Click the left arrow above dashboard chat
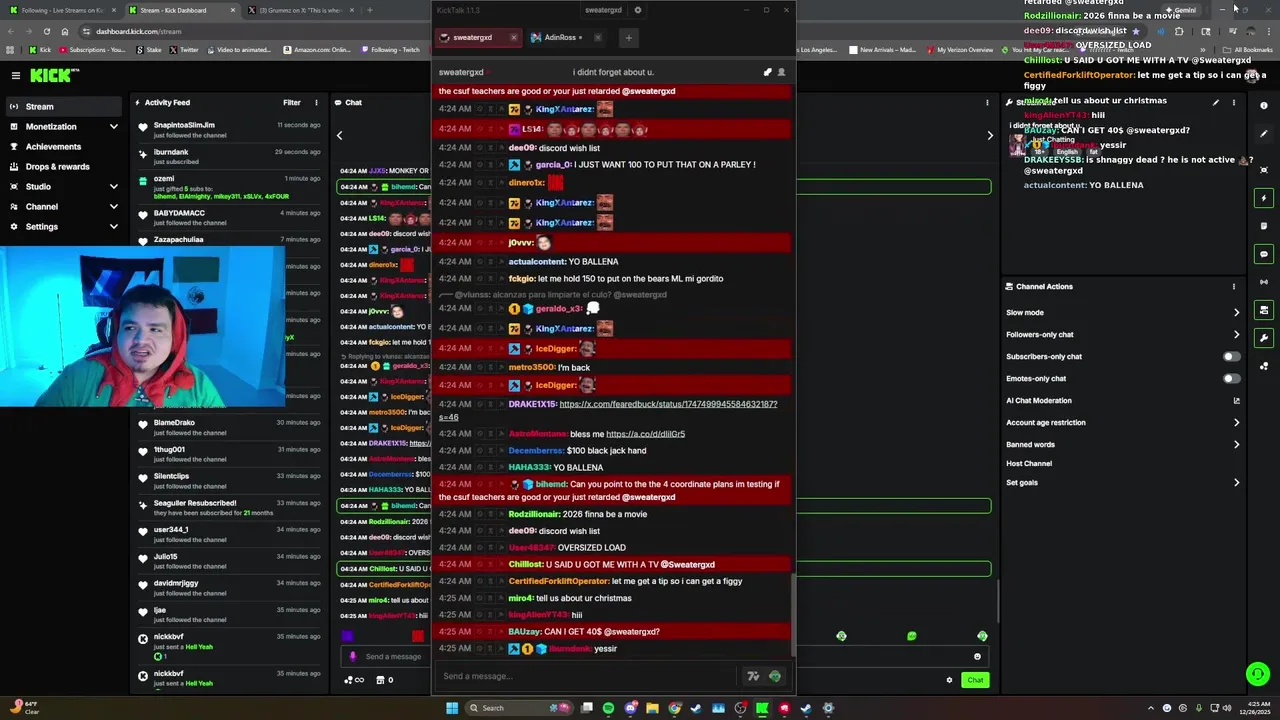This screenshot has width=1280, height=720. [339, 135]
